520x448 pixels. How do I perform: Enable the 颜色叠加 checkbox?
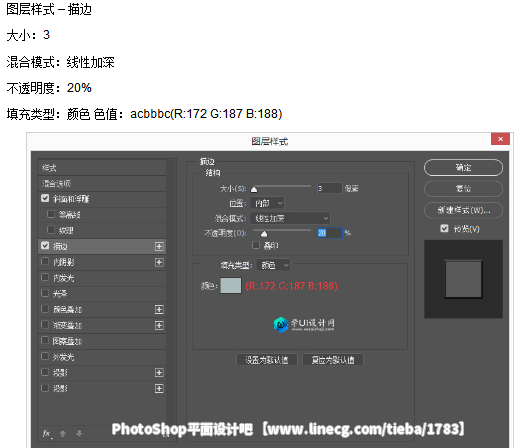[x=45, y=309]
